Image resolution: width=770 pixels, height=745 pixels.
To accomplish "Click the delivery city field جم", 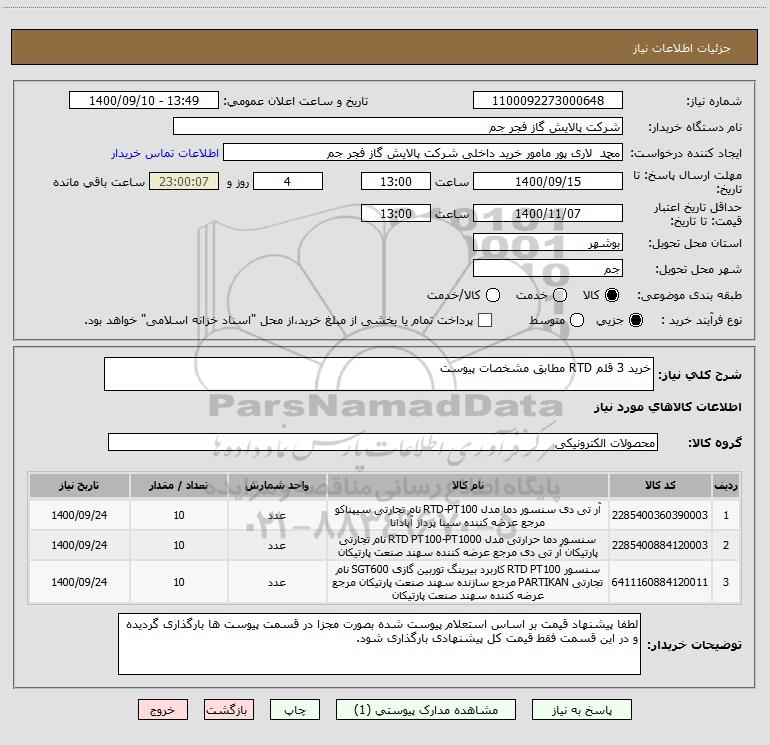I will tap(548, 269).
